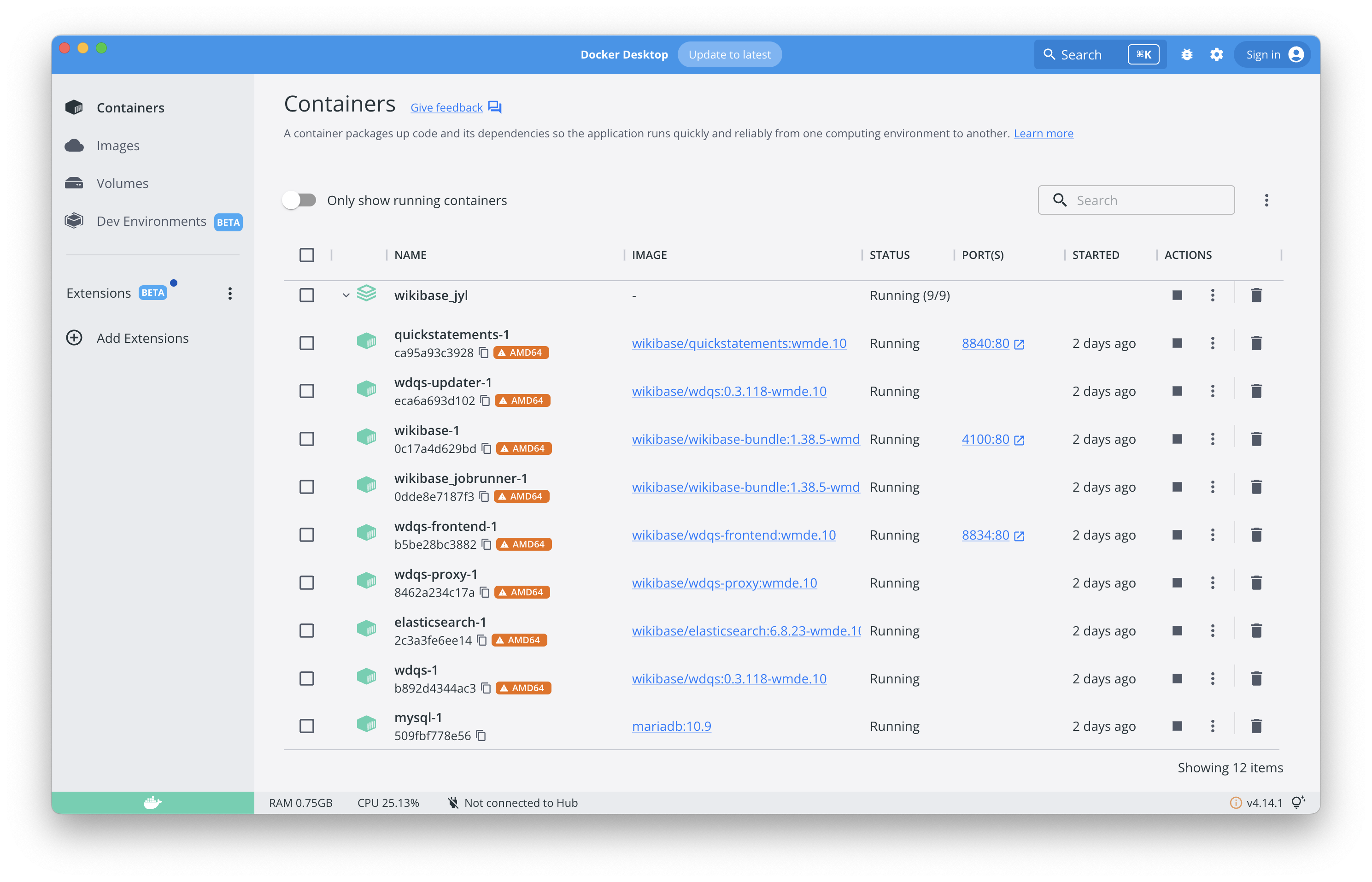Open the Learn more link
The height and width of the screenshot is (882, 1372).
click(x=1044, y=134)
